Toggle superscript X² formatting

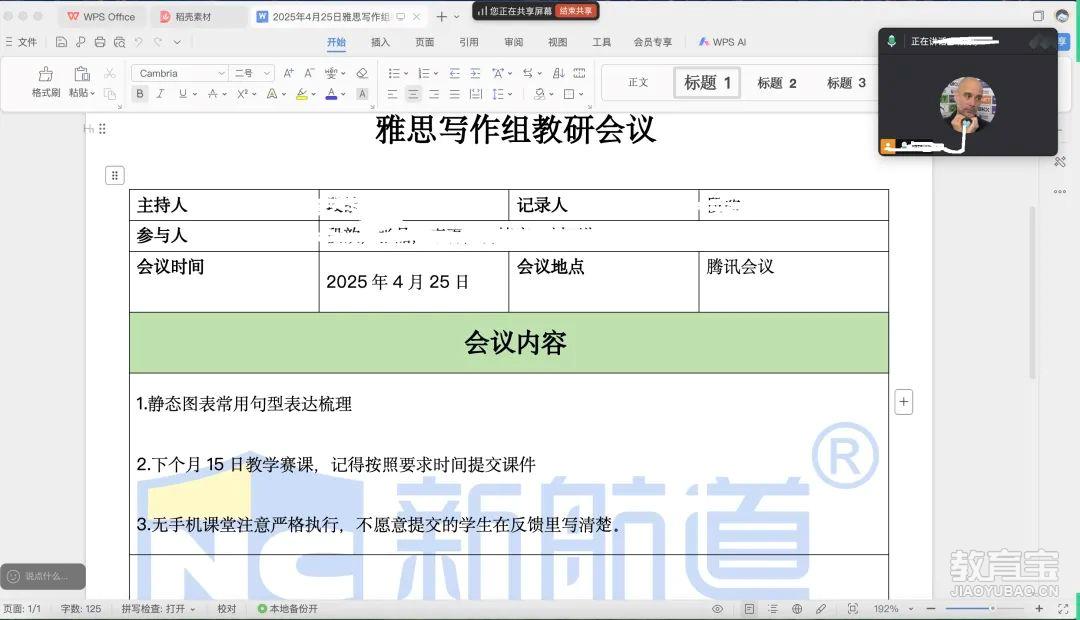(242, 94)
